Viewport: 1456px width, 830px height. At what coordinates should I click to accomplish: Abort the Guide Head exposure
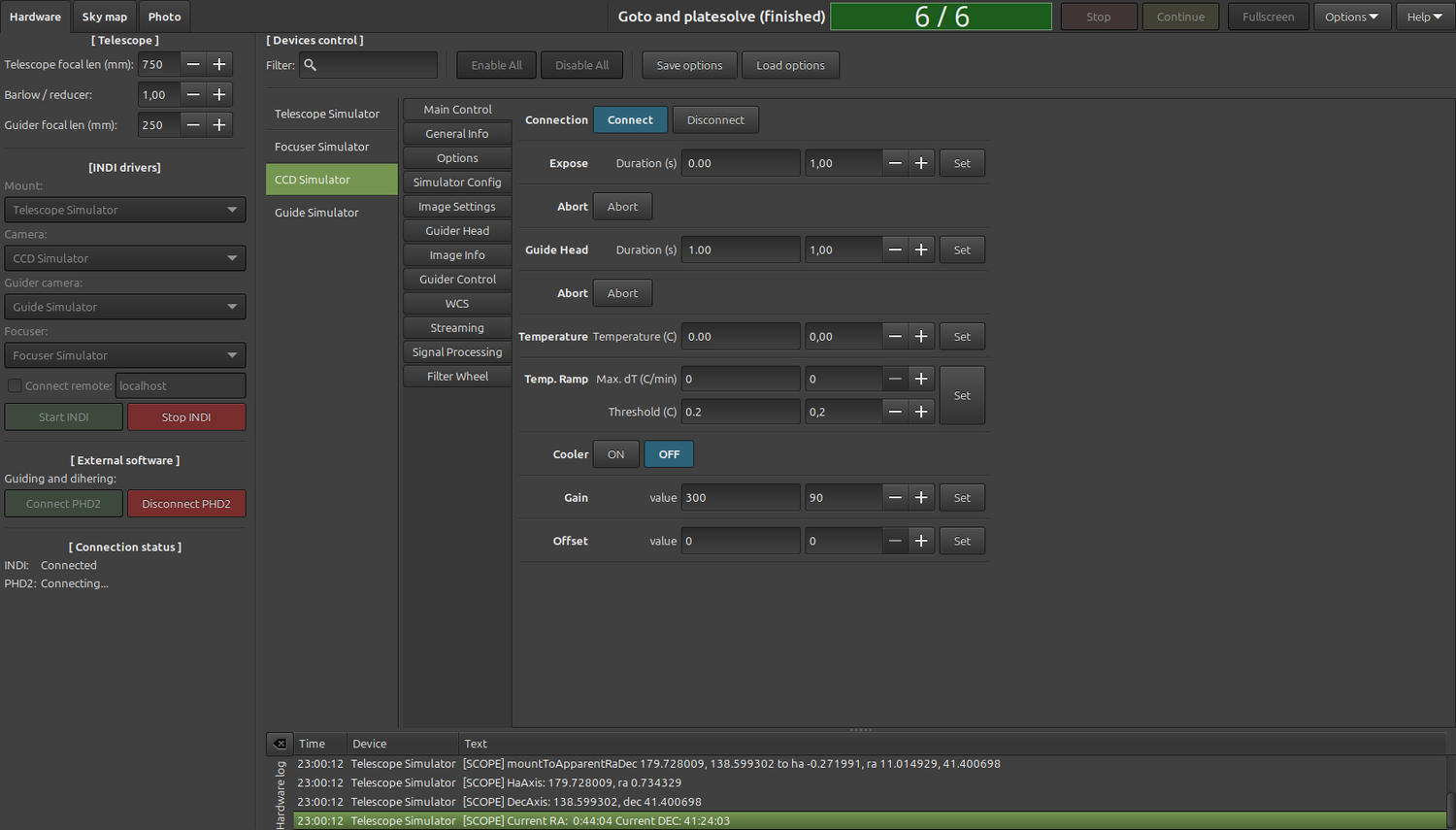(x=622, y=293)
